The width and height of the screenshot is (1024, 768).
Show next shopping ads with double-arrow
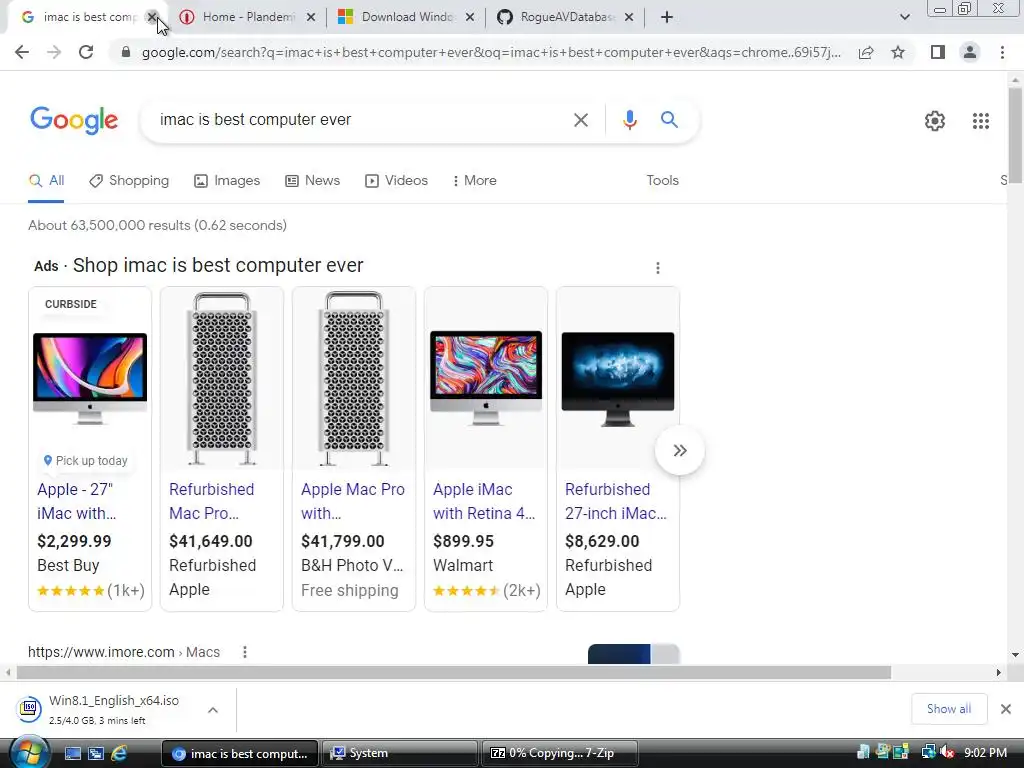click(x=680, y=451)
